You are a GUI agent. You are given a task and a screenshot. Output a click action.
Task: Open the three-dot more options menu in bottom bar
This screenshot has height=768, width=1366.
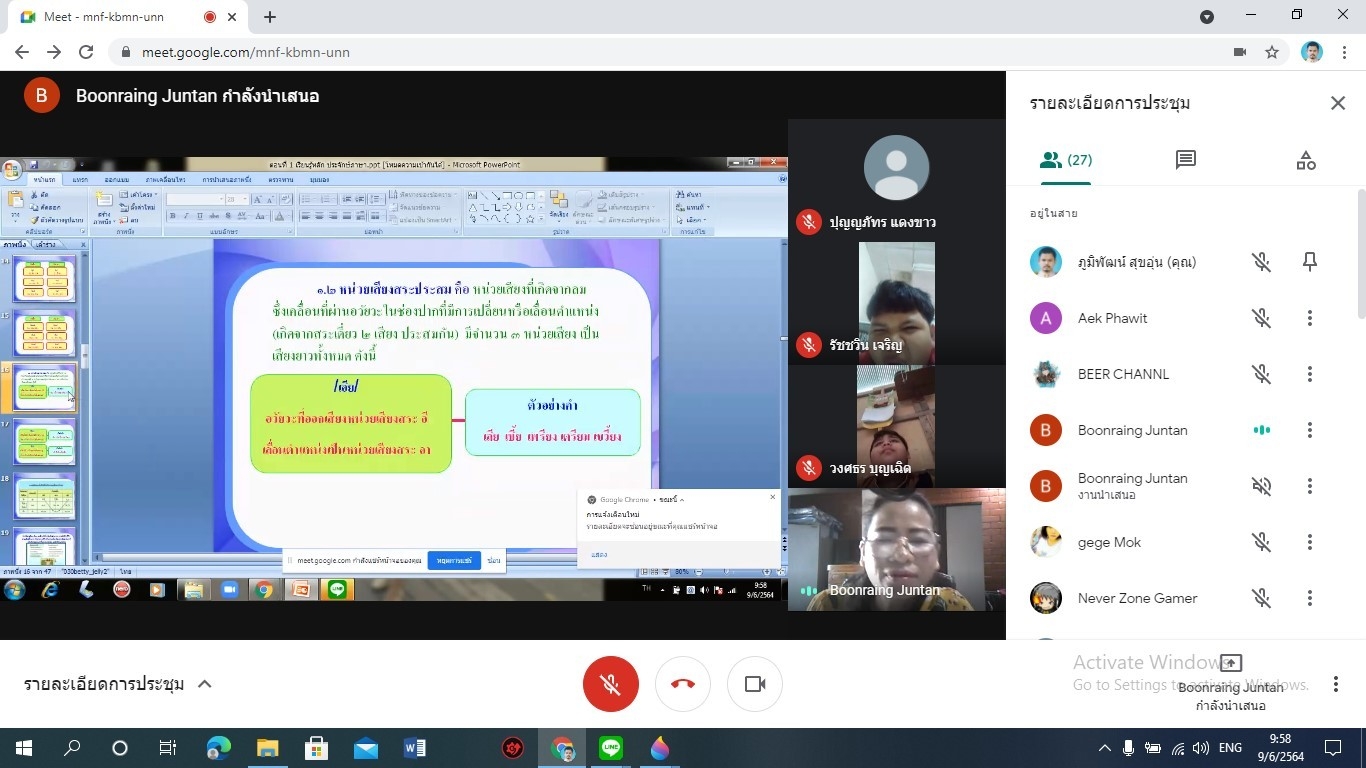pos(1335,684)
